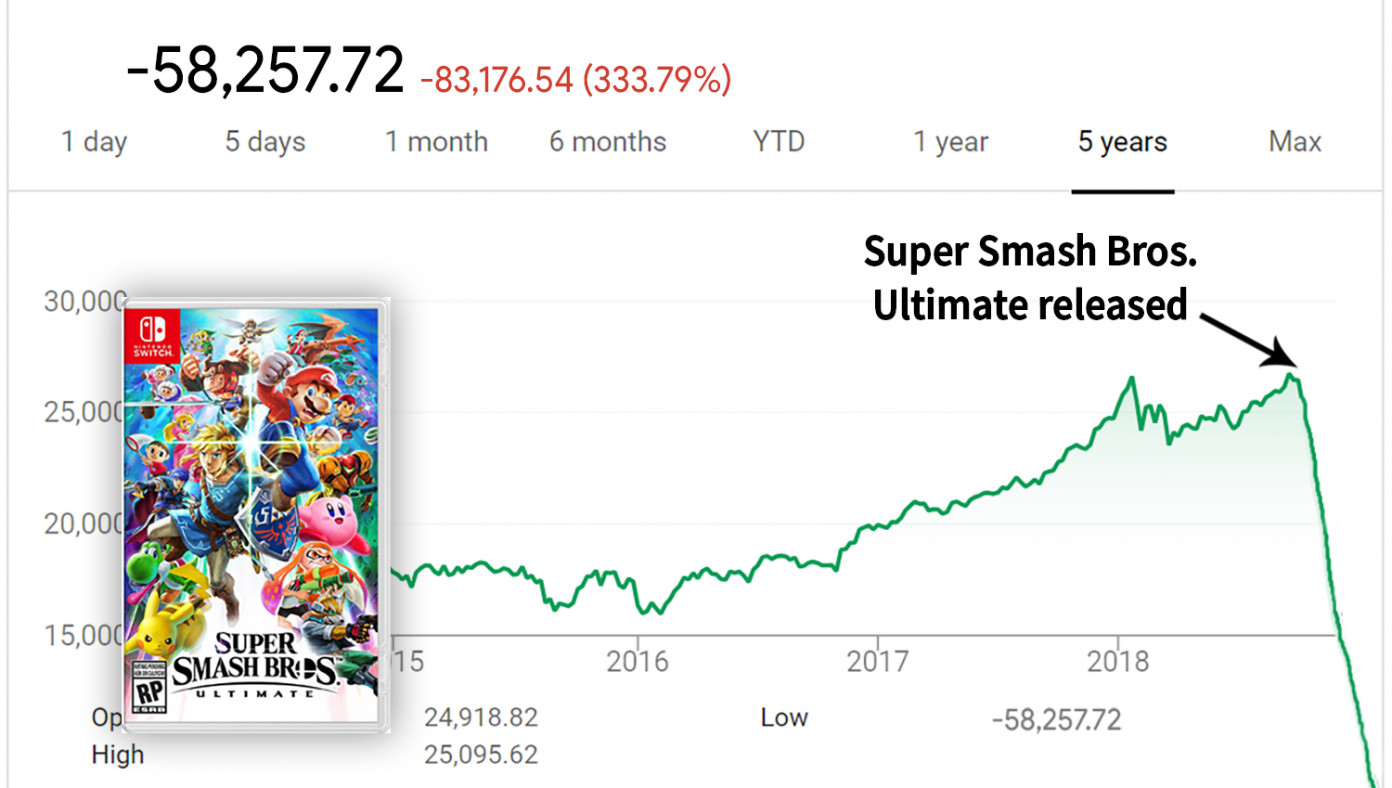Click the 2016 label on the time axis
The image size is (1392, 788).
click(637, 661)
